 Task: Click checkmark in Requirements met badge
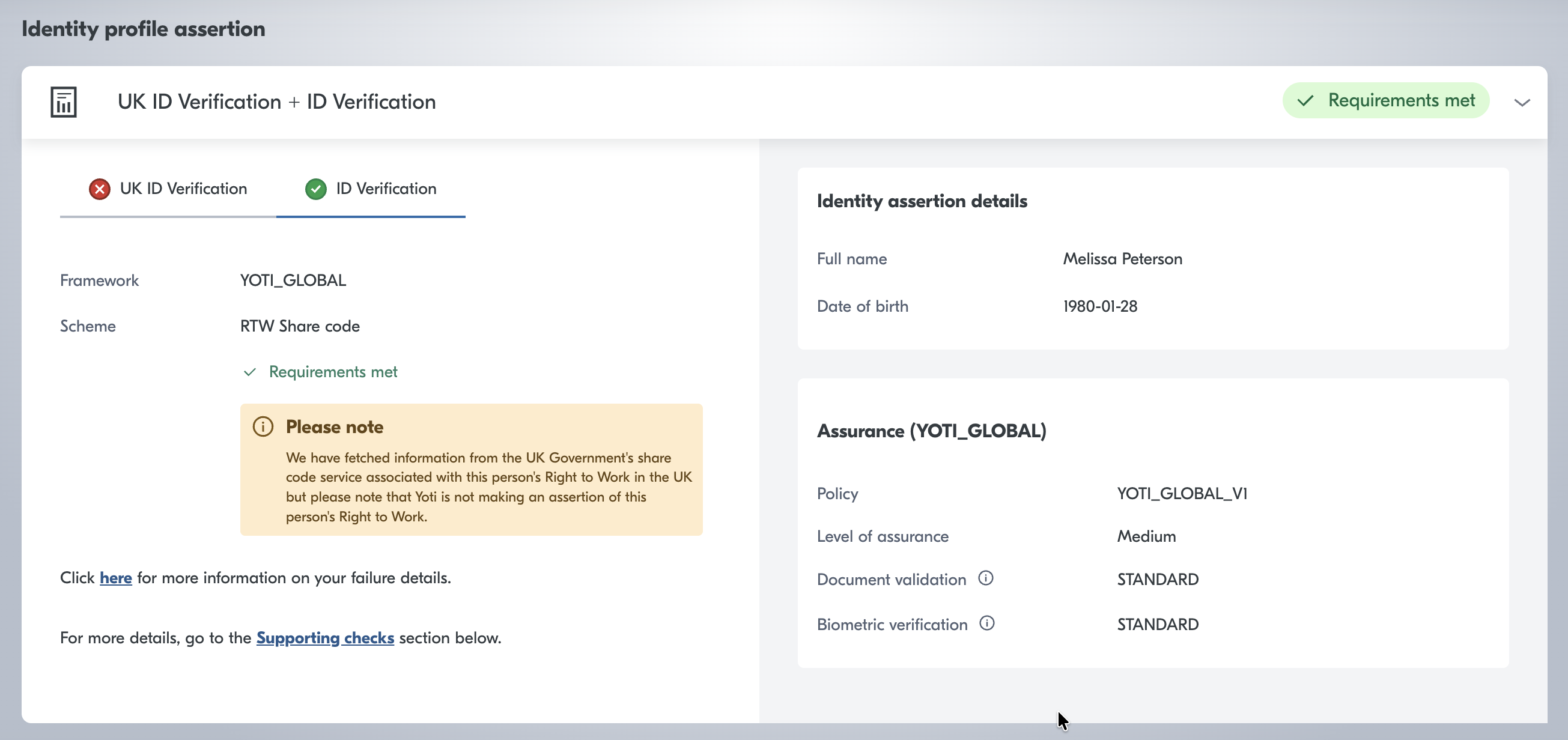[x=1305, y=101]
